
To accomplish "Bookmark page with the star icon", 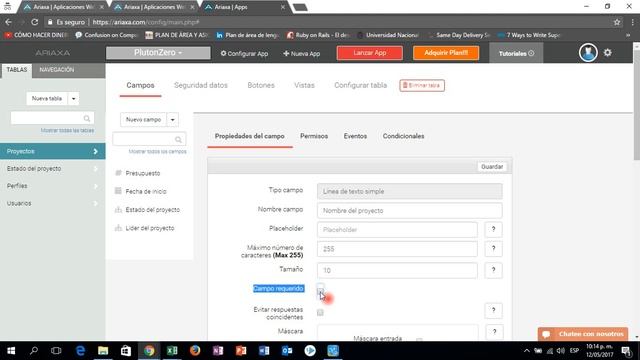I will click(x=617, y=22).
